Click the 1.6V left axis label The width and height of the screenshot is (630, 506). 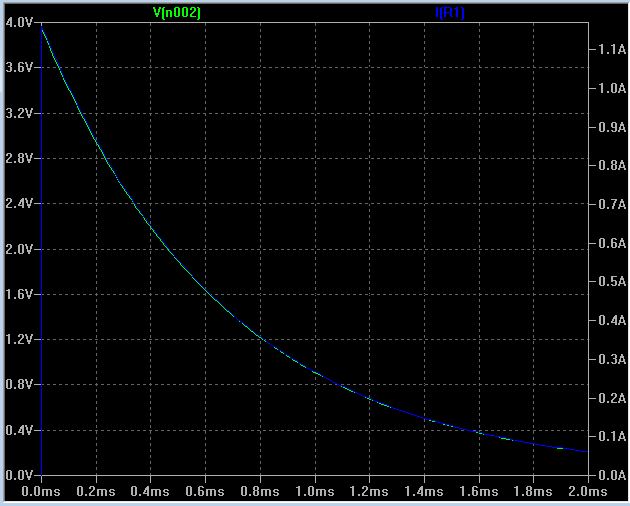19,294
